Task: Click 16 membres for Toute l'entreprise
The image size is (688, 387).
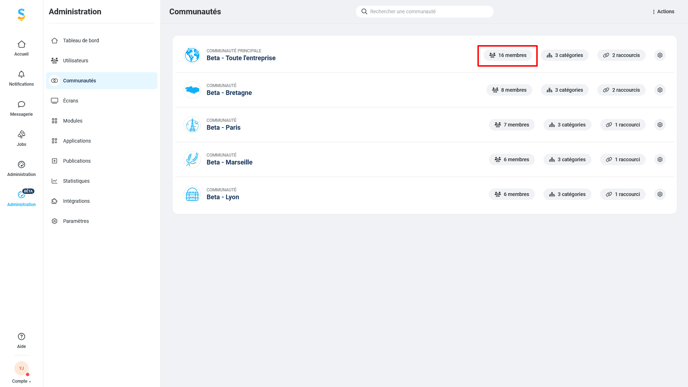Action: pyautogui.click(x=508, y=55)
